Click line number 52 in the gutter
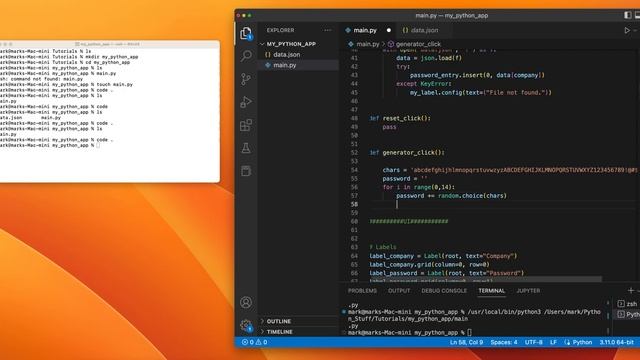This screenshot has height=360, width=640. pos(354,153)
